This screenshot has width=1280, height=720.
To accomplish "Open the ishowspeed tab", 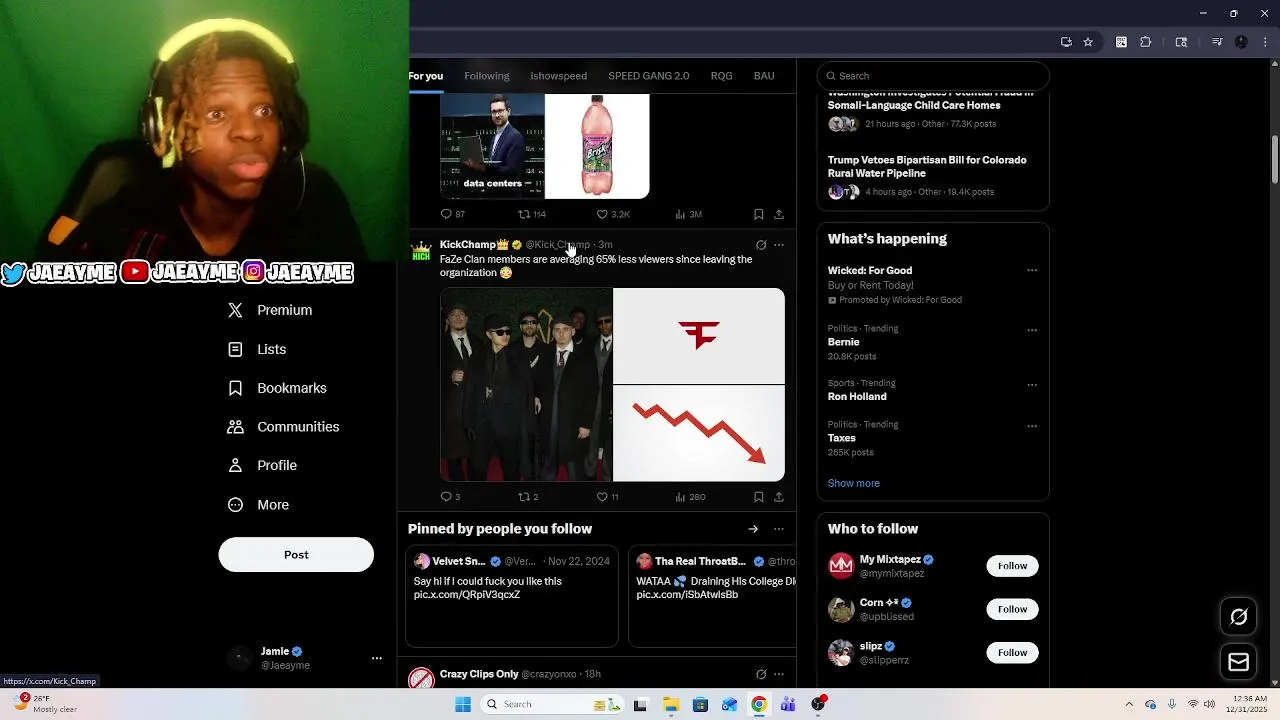I will click(x=559, y=76).
